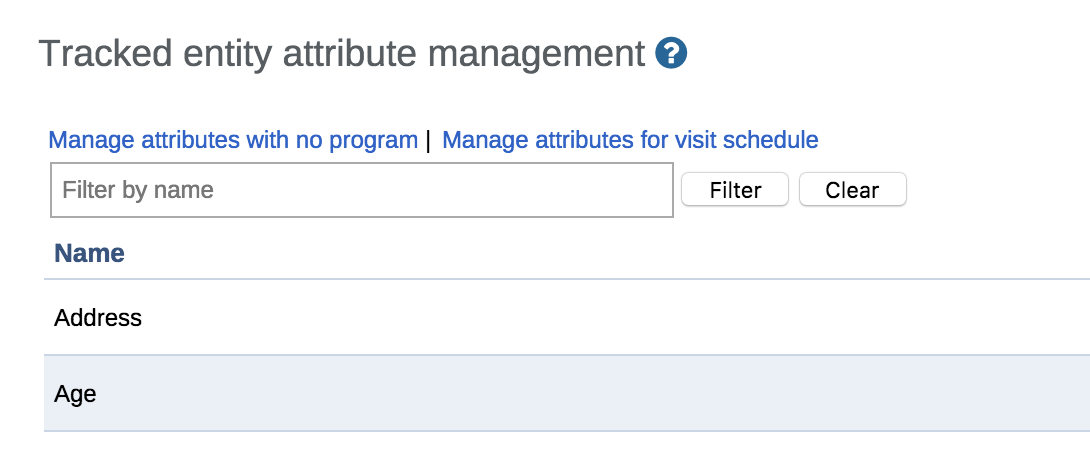
Task: Click the Address attribute name text
Action: [x=98, y=318]
